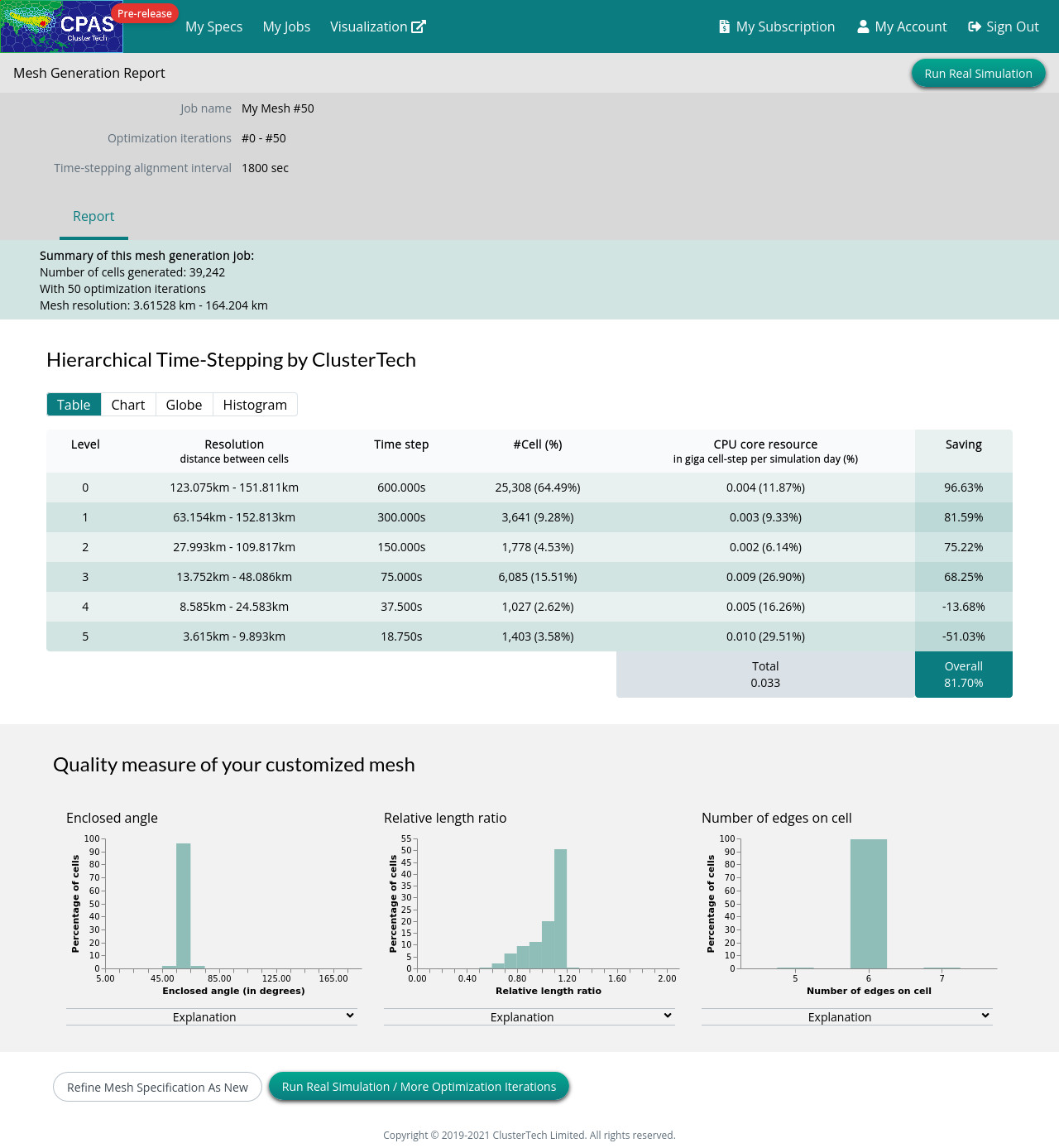This screenshot has height=1148, width=1059.
Task: Click the Pre-release badge
Action: click(x=145, y=13)
